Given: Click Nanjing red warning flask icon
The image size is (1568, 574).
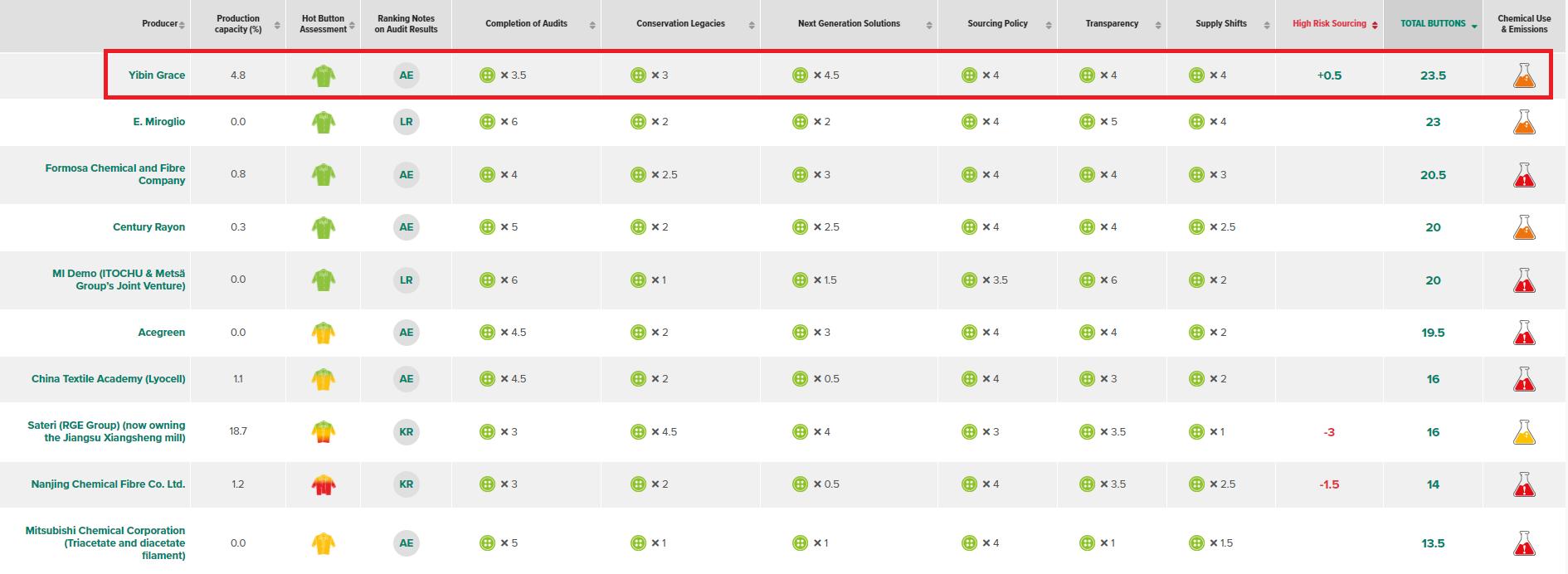Looking at the screenshot, I should click(1524, 484).
